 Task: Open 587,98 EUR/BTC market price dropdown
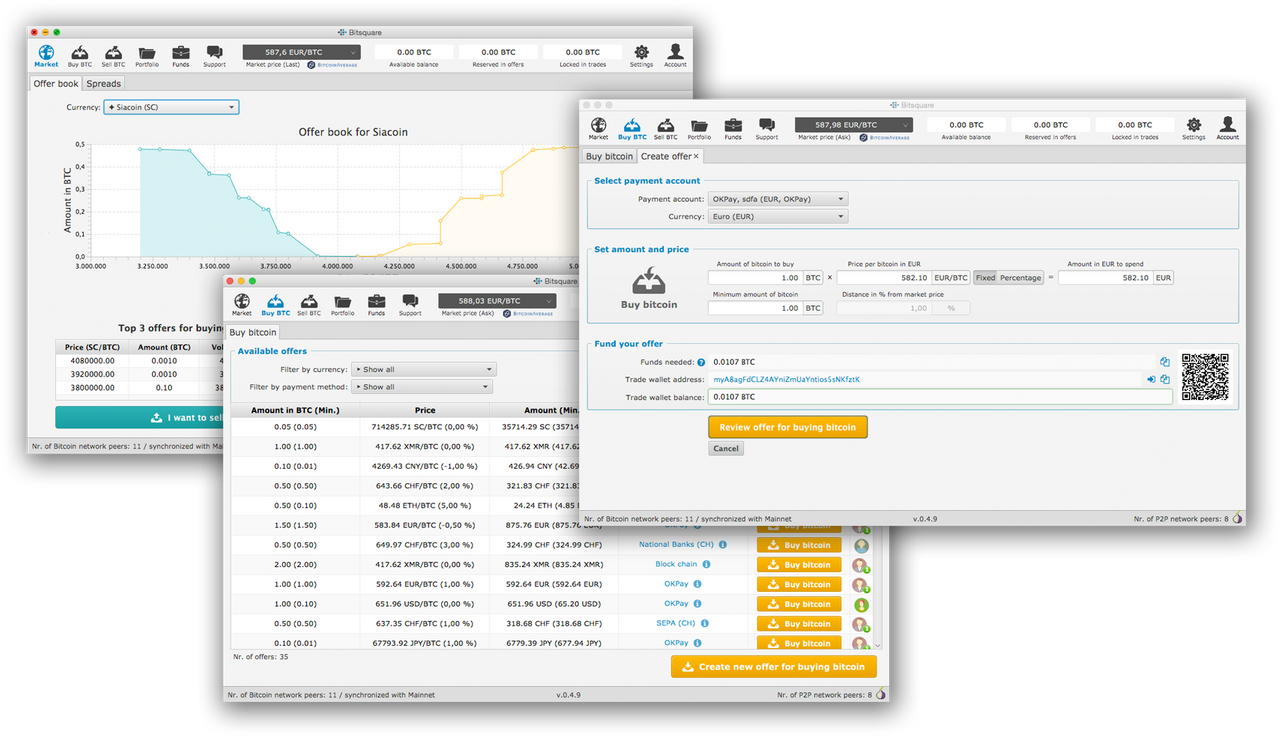click(x=853, y=125)
